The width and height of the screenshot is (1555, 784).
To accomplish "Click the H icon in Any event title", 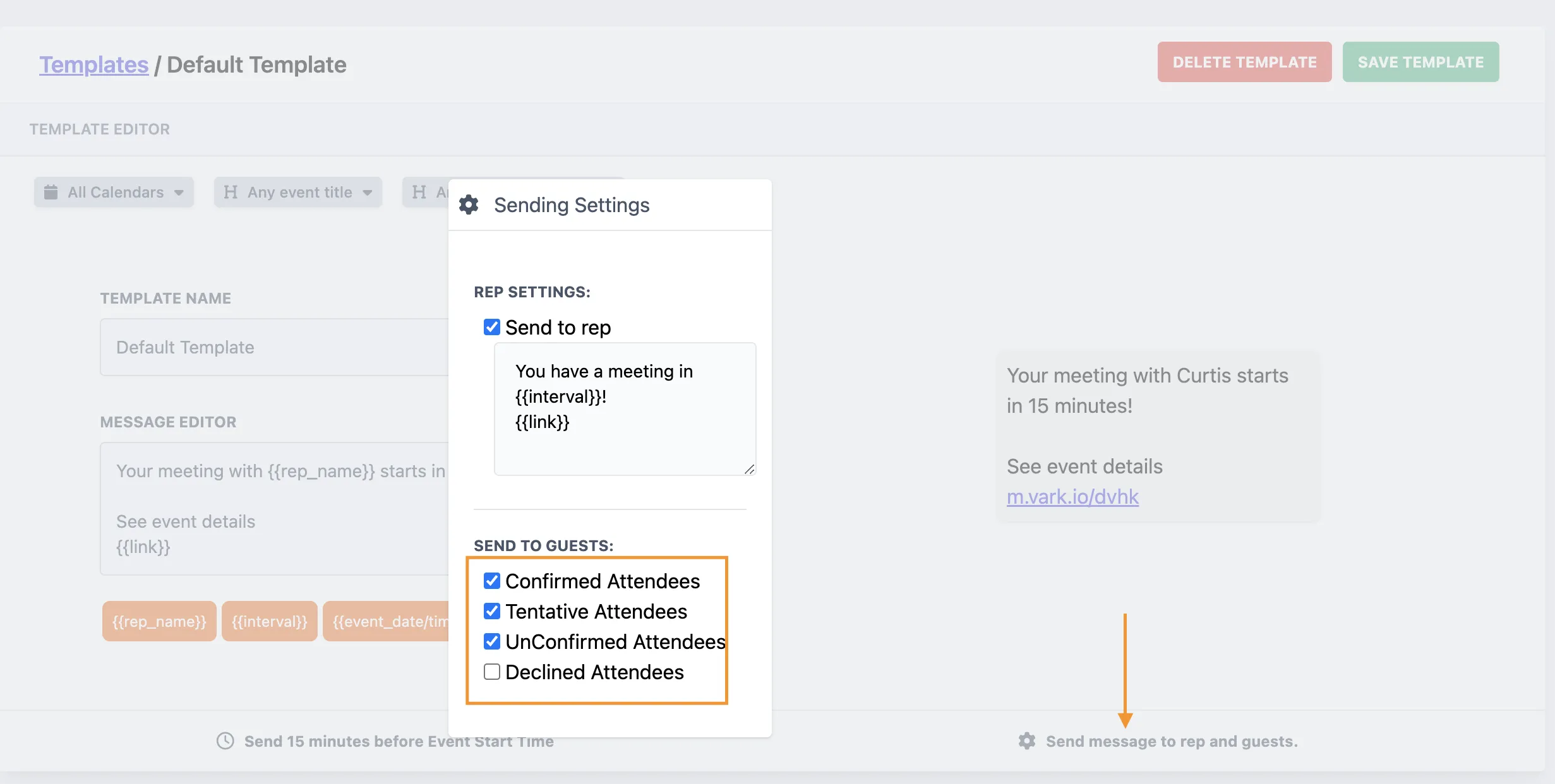I will tap(231, 192).
